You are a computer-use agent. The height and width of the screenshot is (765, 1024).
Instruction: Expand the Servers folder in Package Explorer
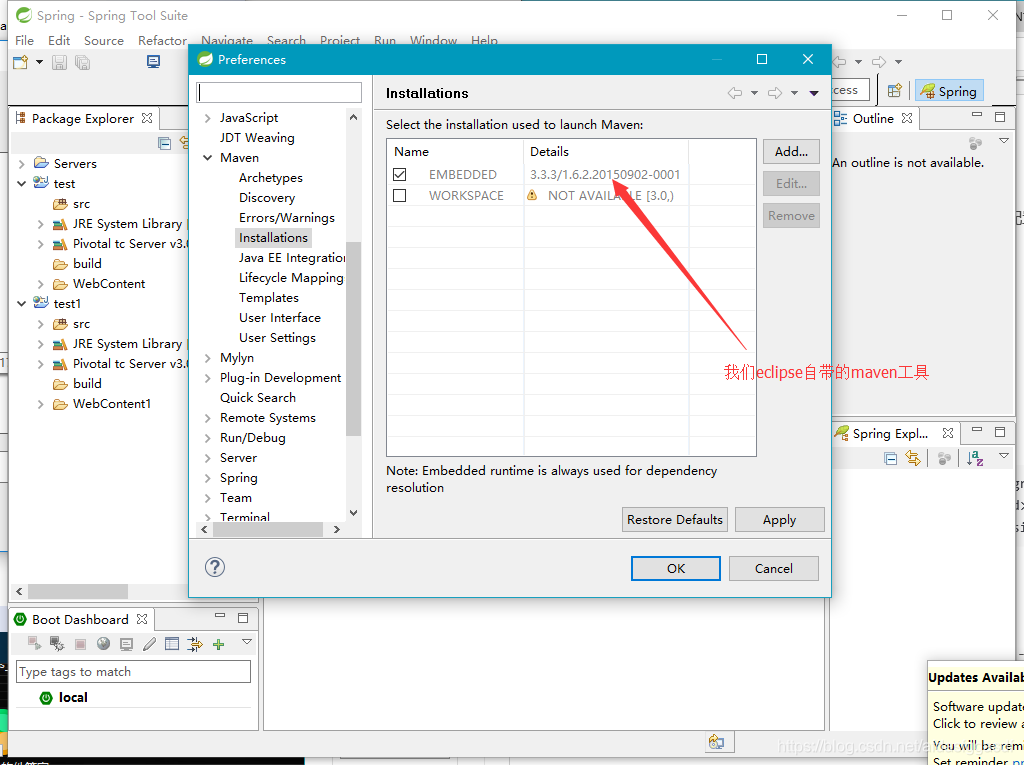click(x=22, y=164)
